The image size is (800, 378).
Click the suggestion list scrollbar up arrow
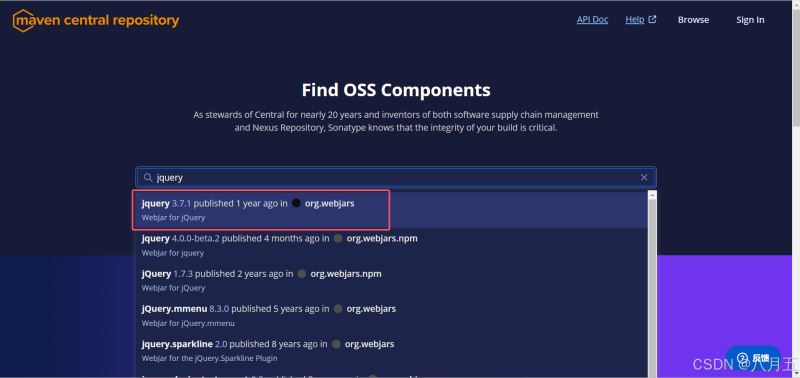coord(652,195)
